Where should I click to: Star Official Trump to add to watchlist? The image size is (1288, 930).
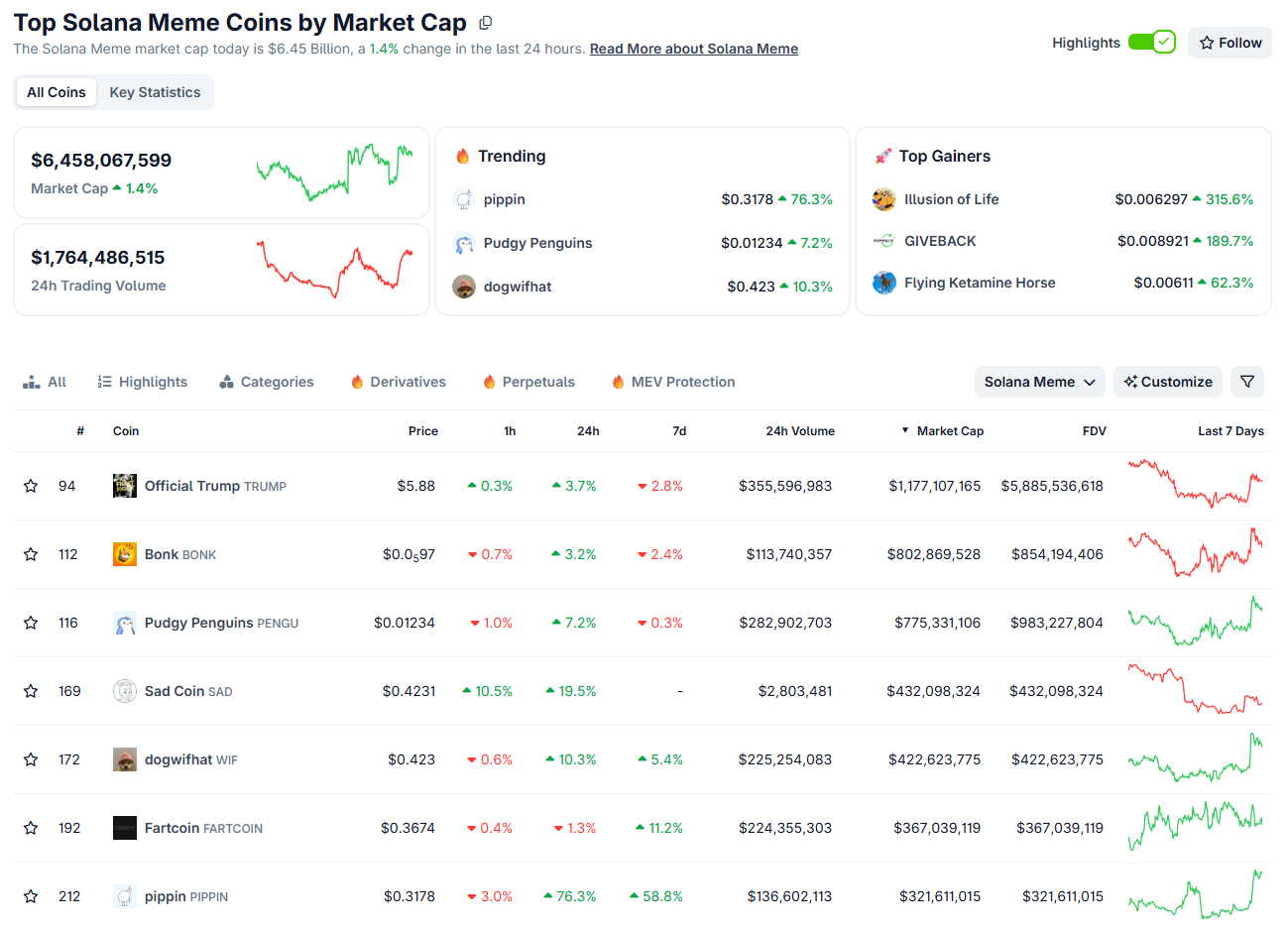pos(30,486)
